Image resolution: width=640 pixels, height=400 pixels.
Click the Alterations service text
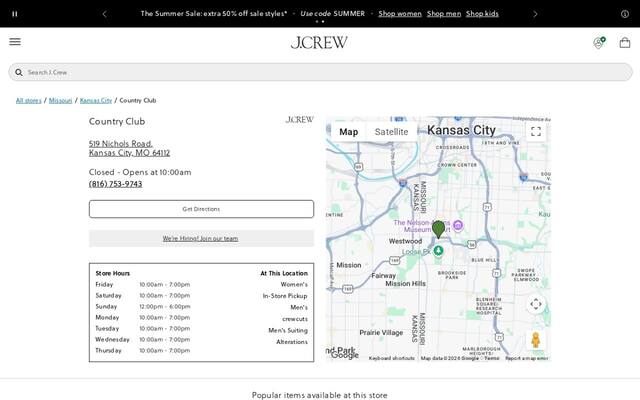click(292, 342)
